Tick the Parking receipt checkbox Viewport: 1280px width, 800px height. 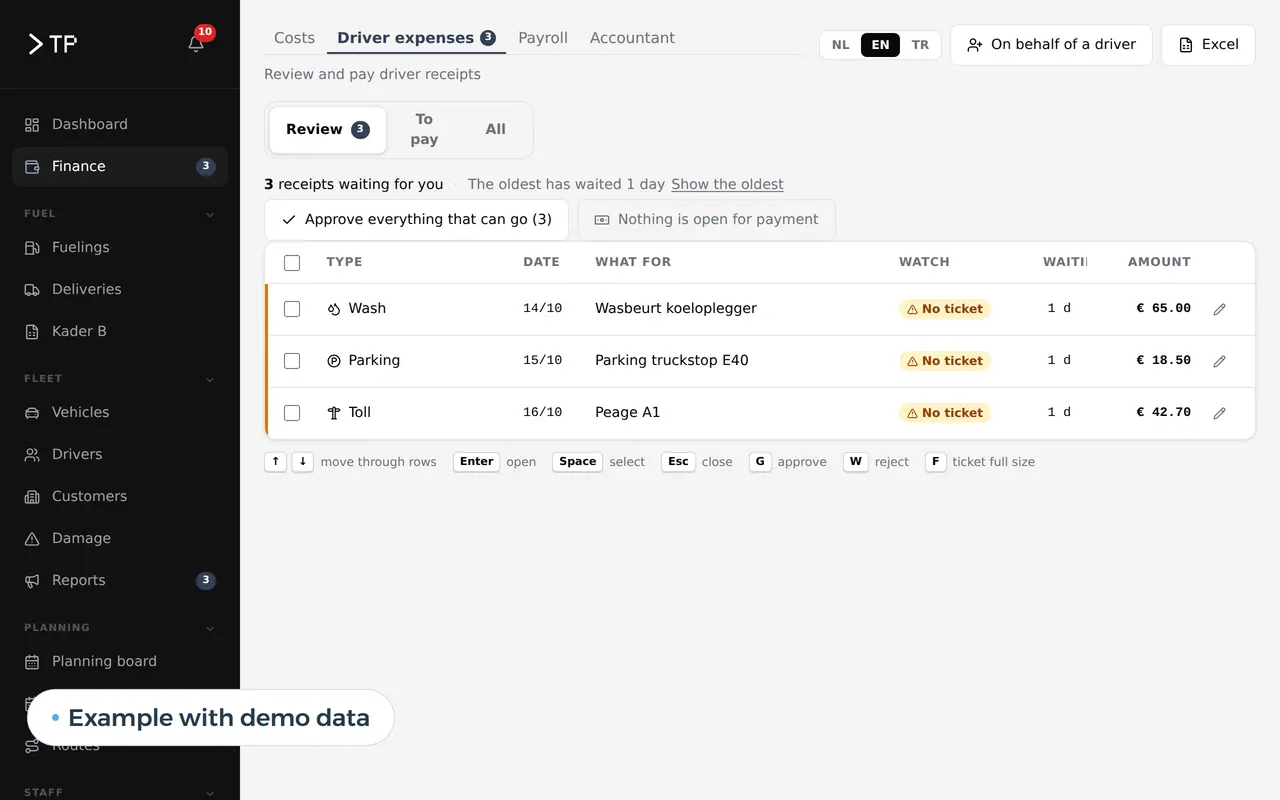point(292,361)
